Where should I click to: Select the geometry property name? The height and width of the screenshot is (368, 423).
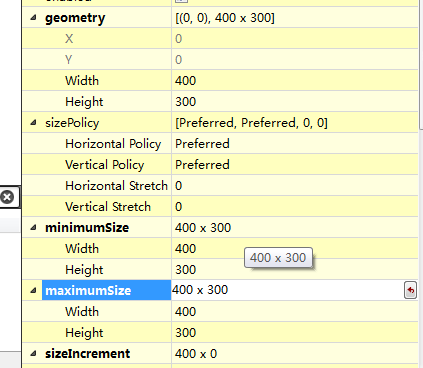pyautogui.click(x=75, y=18)
